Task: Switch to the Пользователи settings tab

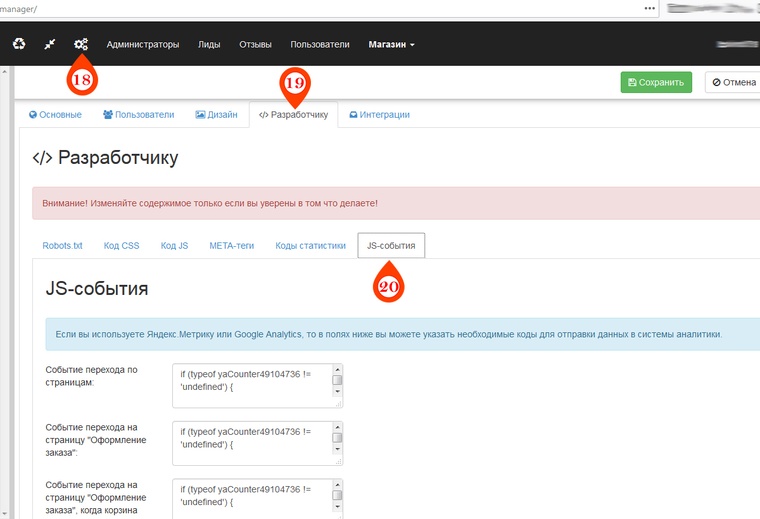Action: pyautogui.click(x=139, y=115)
